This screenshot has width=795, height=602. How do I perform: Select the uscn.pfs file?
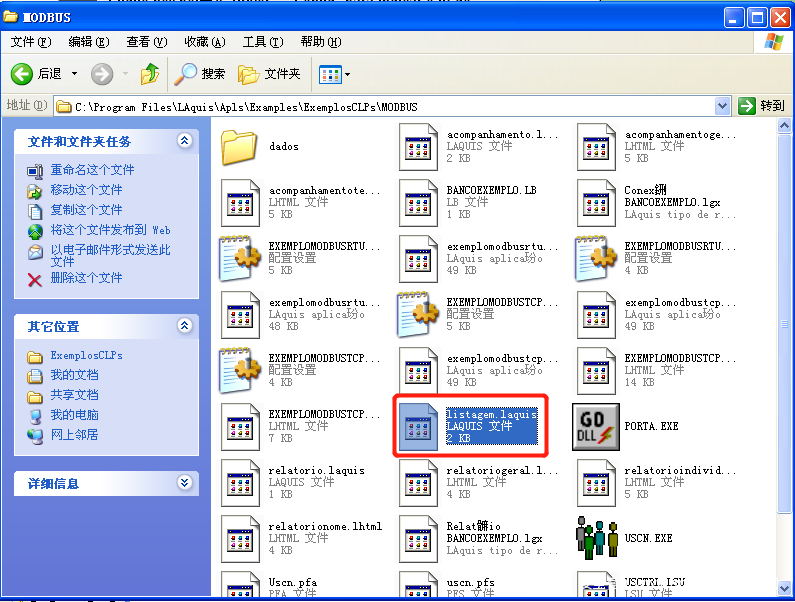point(471,583)
